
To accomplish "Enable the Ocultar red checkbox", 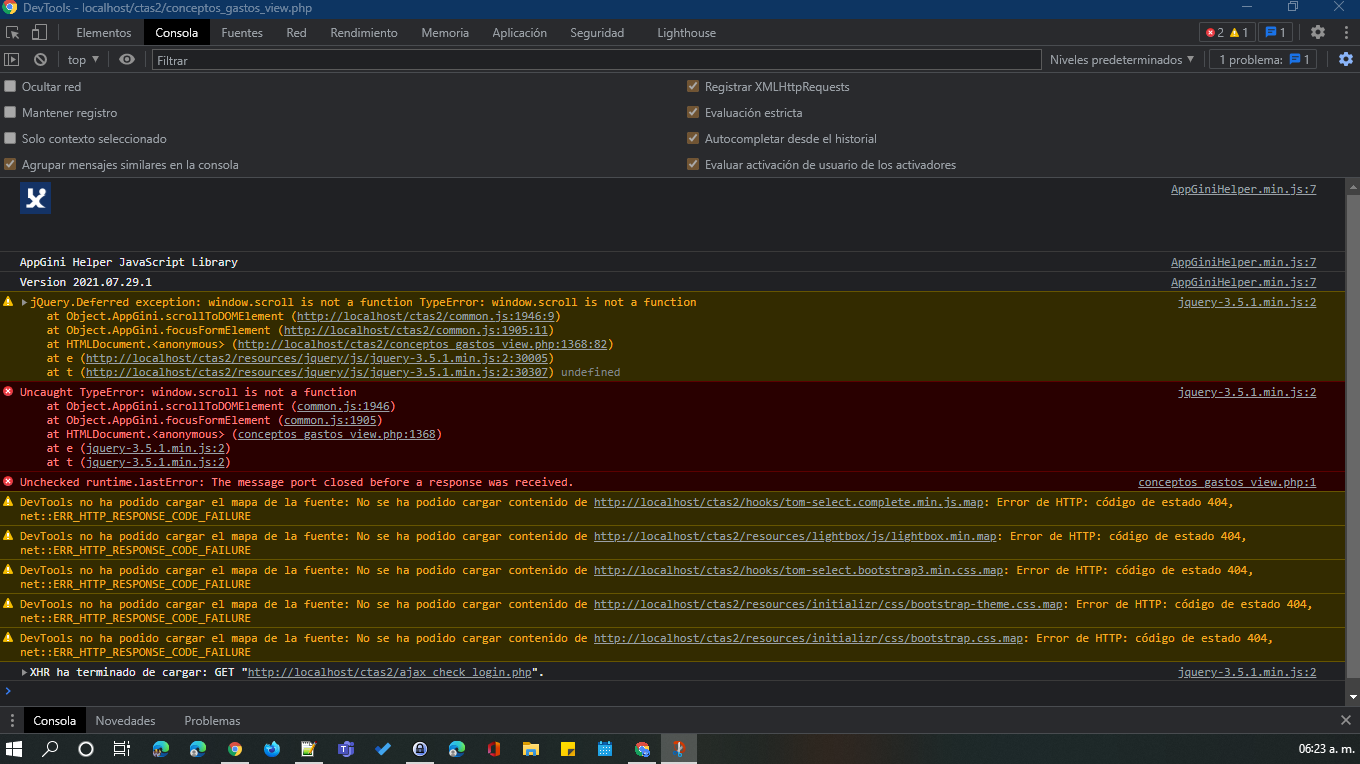I will click(x=11, y=87).
